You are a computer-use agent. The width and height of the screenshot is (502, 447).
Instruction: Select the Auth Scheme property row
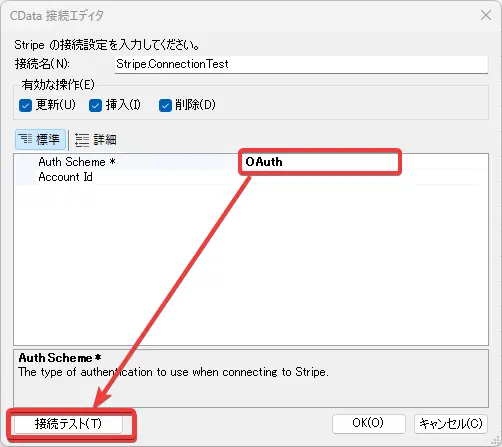(251, 162)
